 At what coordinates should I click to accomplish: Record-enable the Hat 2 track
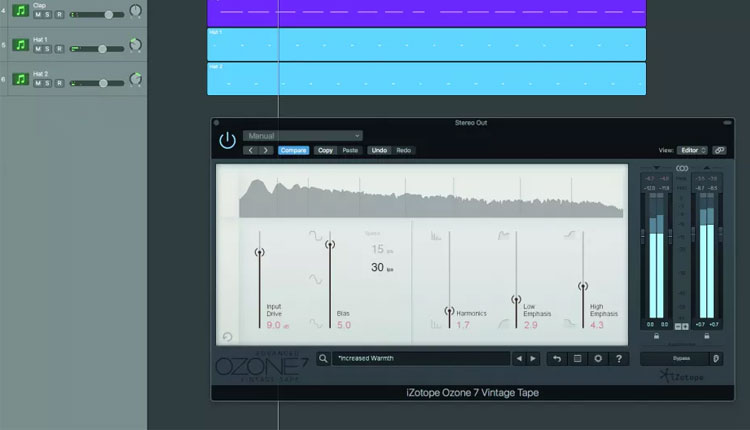(59, 83)
